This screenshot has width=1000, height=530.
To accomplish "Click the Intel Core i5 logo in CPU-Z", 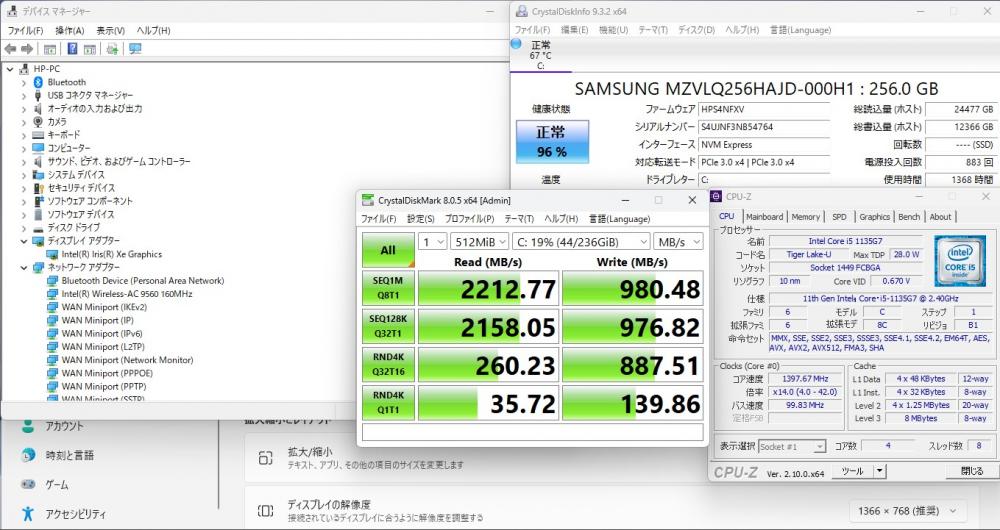I will point(959,261).
